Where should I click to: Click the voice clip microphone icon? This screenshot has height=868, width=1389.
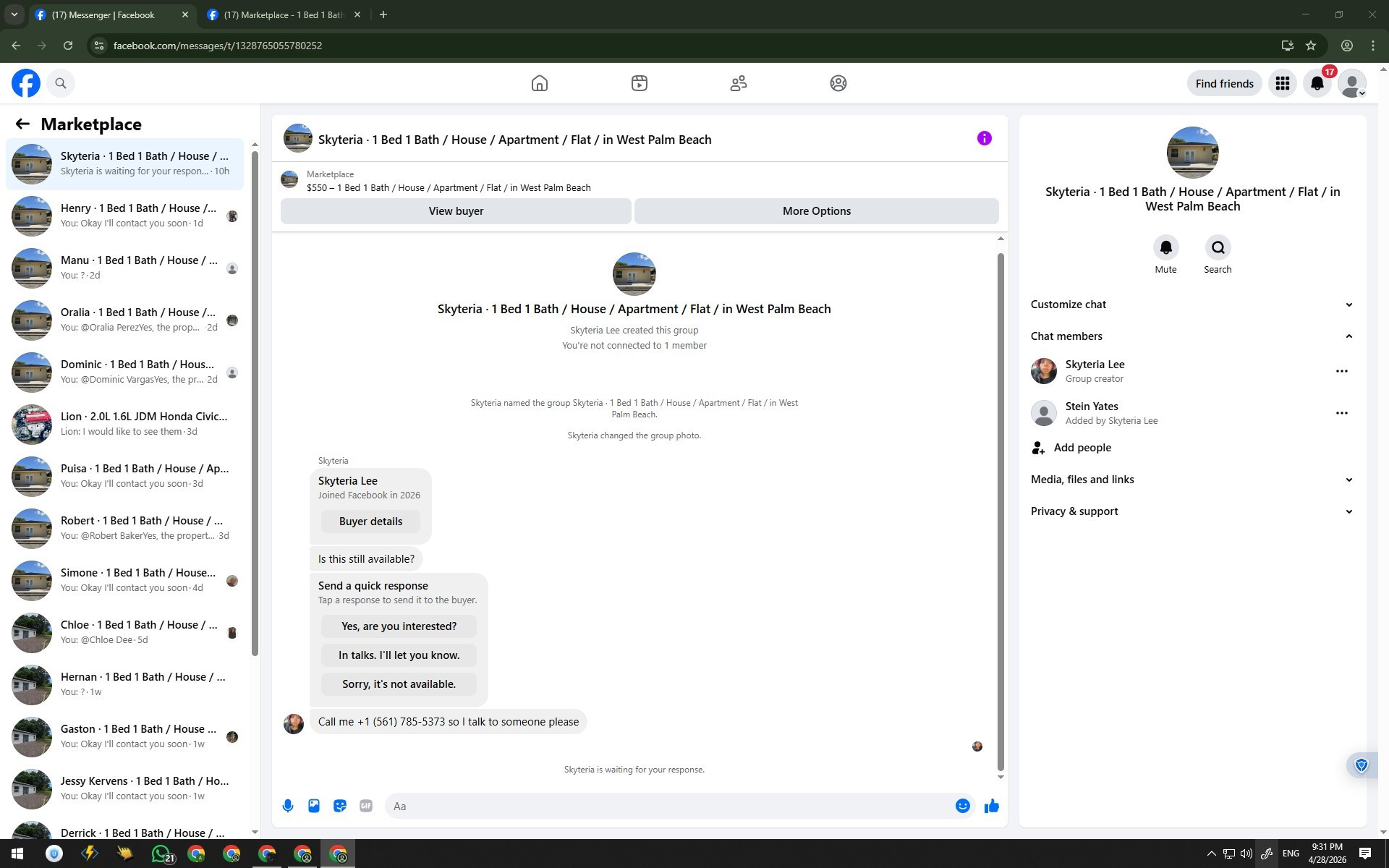pyautogui.click(x=288, y=806)
